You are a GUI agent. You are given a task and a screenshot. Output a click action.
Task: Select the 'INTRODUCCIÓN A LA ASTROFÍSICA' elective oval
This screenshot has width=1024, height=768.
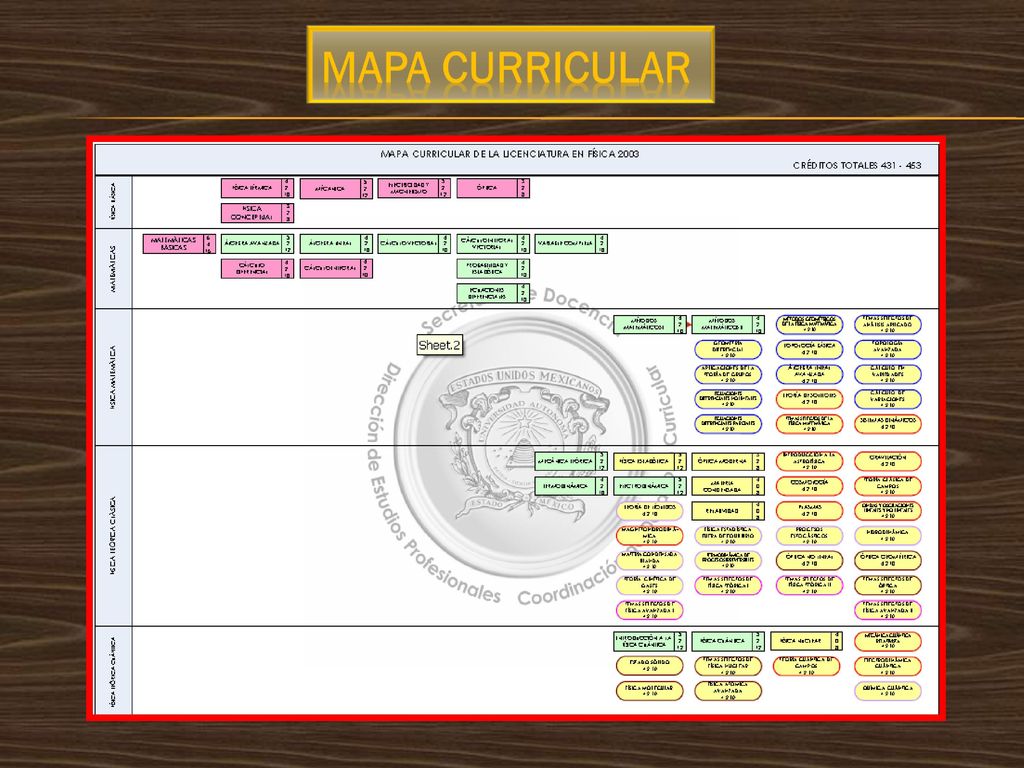(x=810, y=461)
